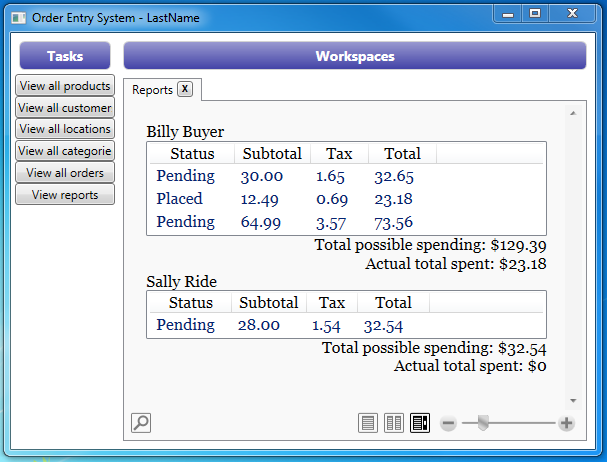Select the Reports tab
This screenshot has width=607, height=462.
152,90
